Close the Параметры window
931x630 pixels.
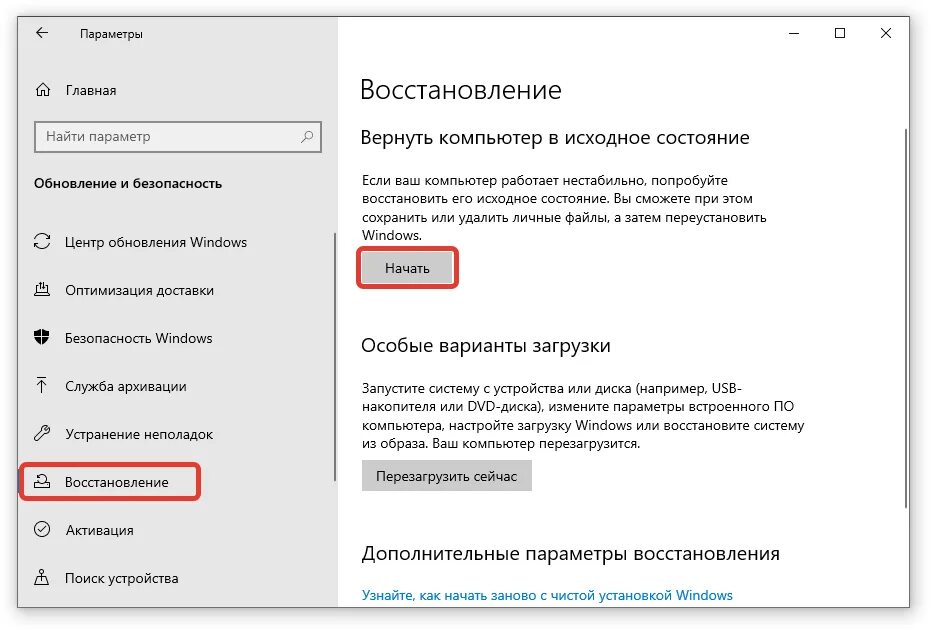885,33
